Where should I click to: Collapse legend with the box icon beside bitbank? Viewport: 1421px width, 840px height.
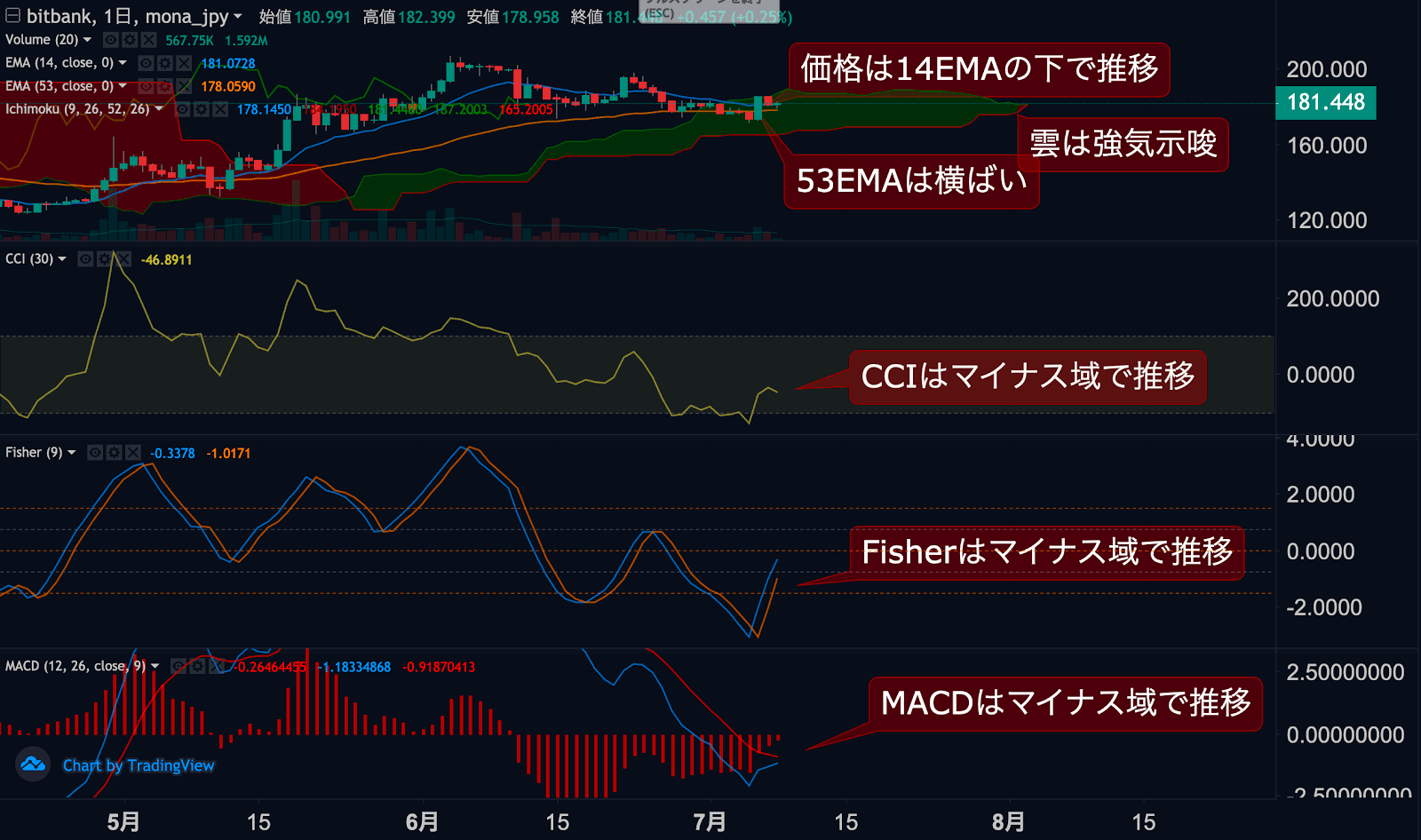(x=12, y=16)
